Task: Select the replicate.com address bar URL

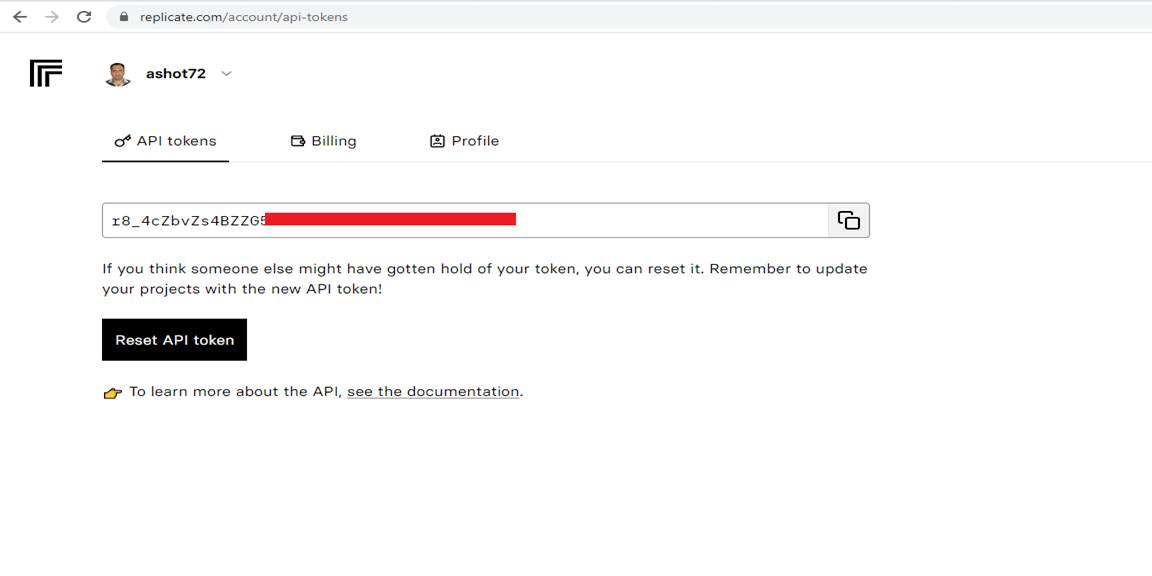Action: (243, 17)
